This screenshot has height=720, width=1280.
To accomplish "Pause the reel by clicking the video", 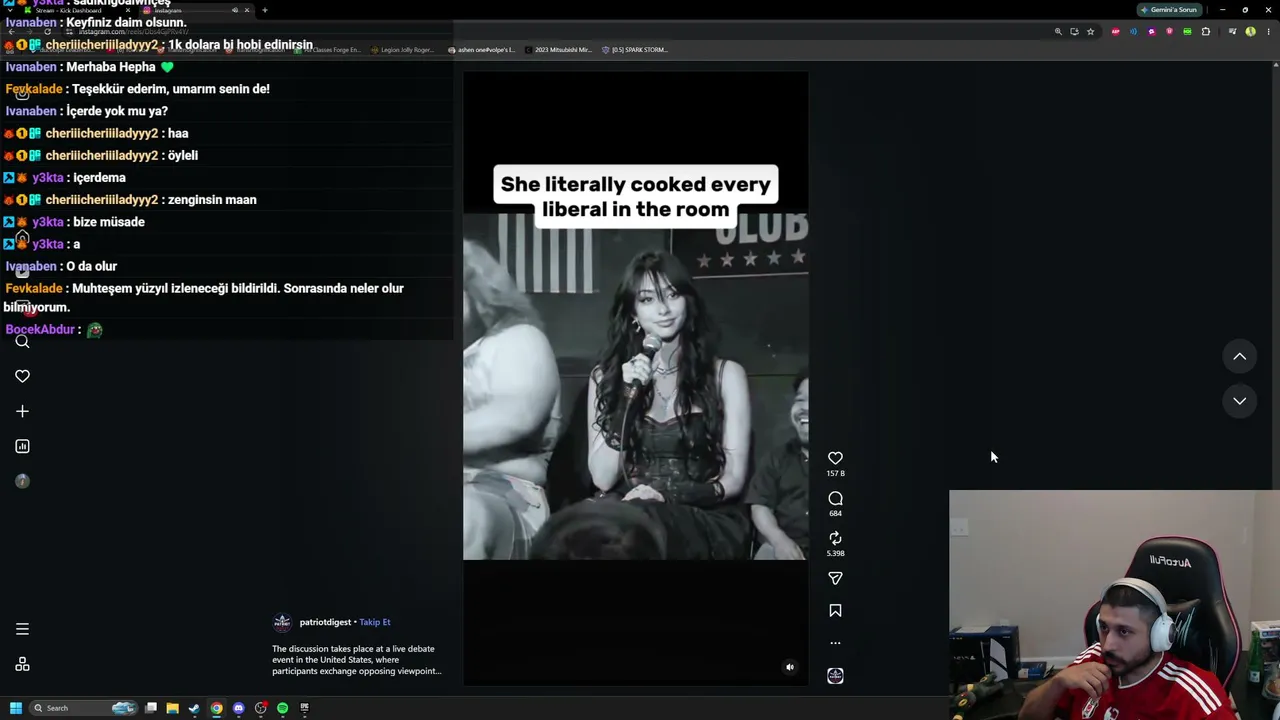I will coord(635,380).
